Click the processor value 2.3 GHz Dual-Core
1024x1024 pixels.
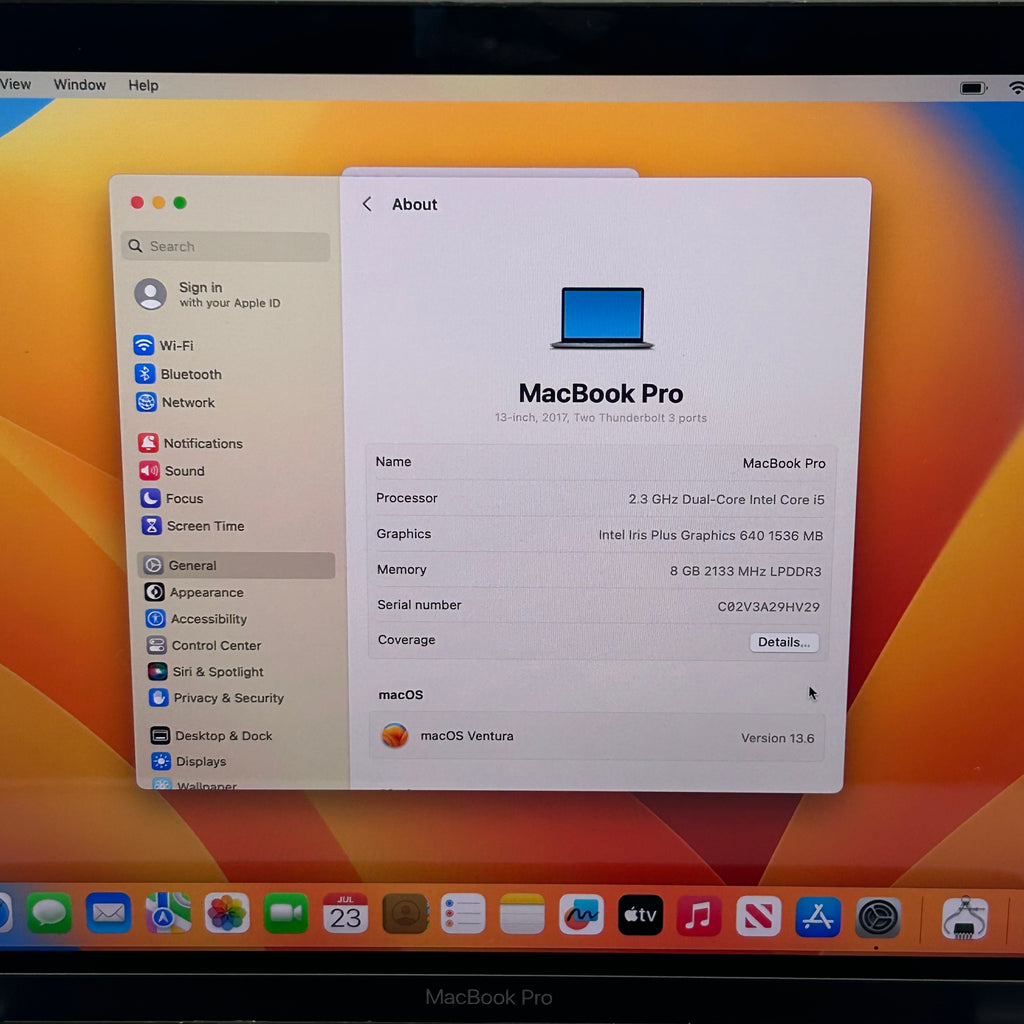(x=726, y=500)
